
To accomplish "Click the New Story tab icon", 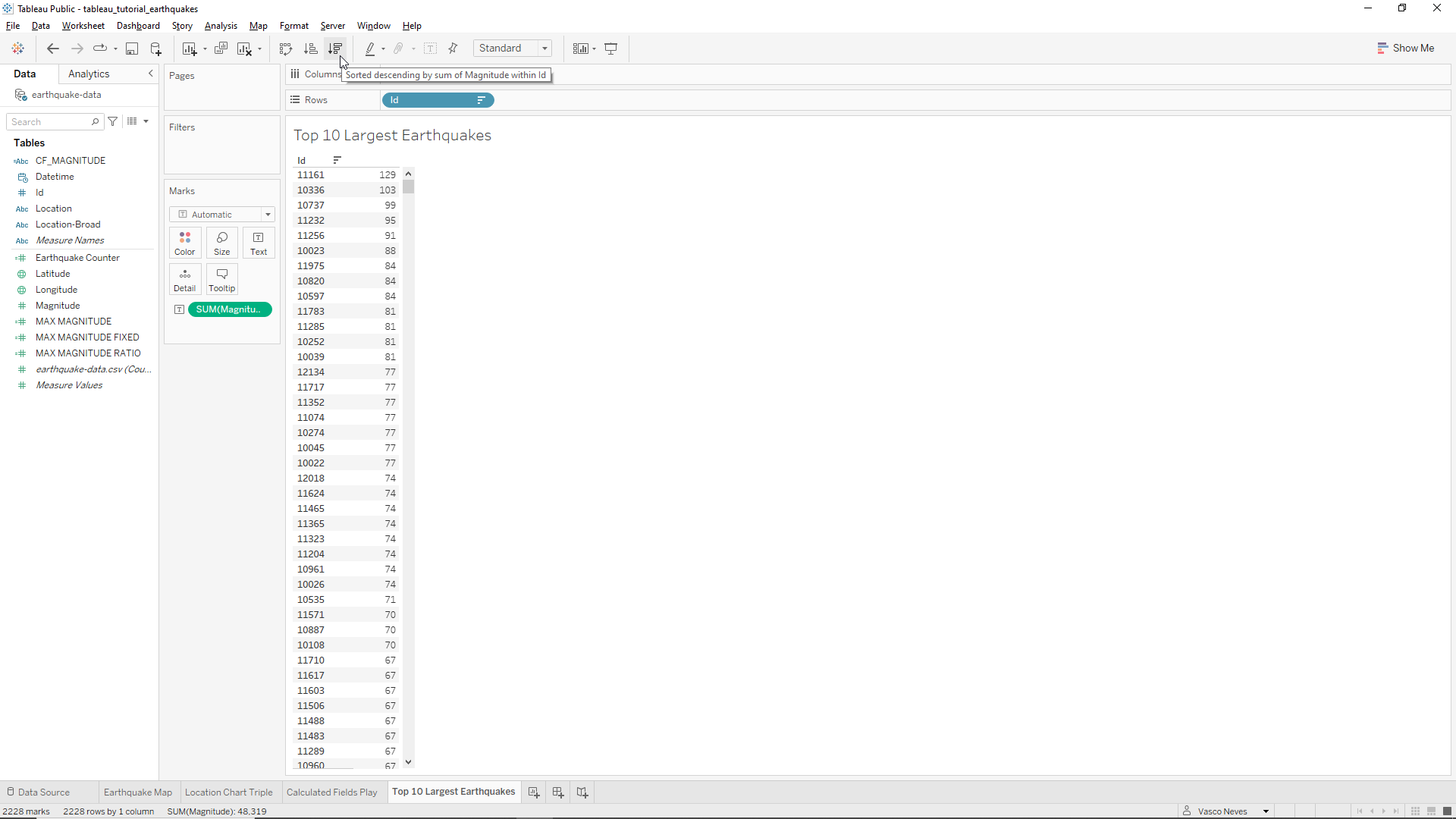I will coord(582,792).
